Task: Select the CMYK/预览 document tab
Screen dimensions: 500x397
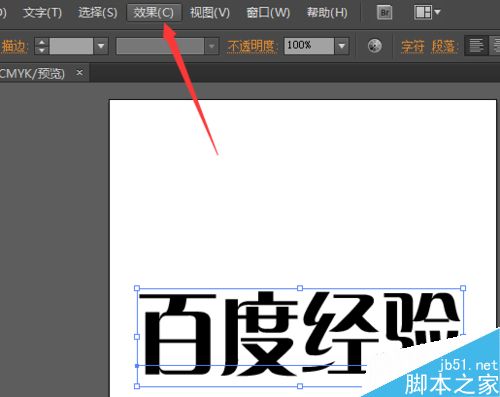Action: pyautogui.click(x=37, y=73)
